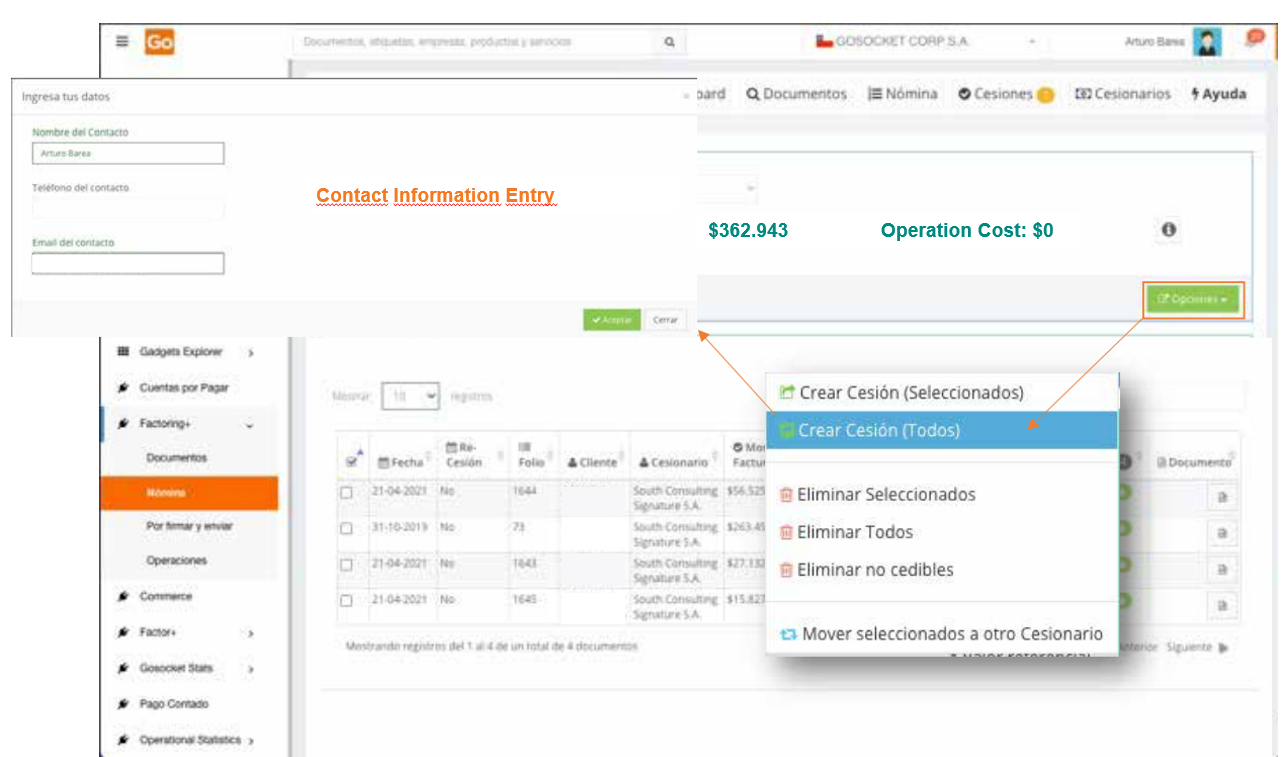The width and height of the screenshot is (1285, 757).
Task: Open the Mostrar registros count dropdown
Action: pyautogui.click(x=411, y=397)
